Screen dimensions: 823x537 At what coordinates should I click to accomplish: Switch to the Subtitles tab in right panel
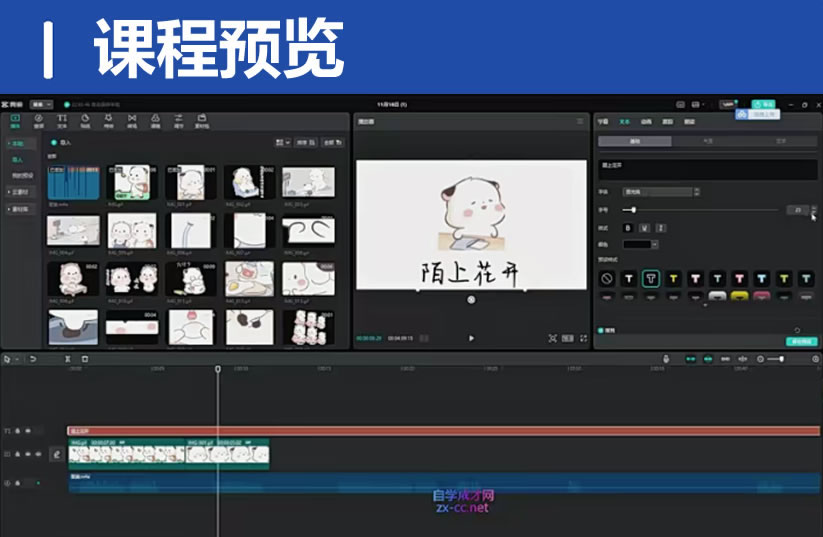603,121
